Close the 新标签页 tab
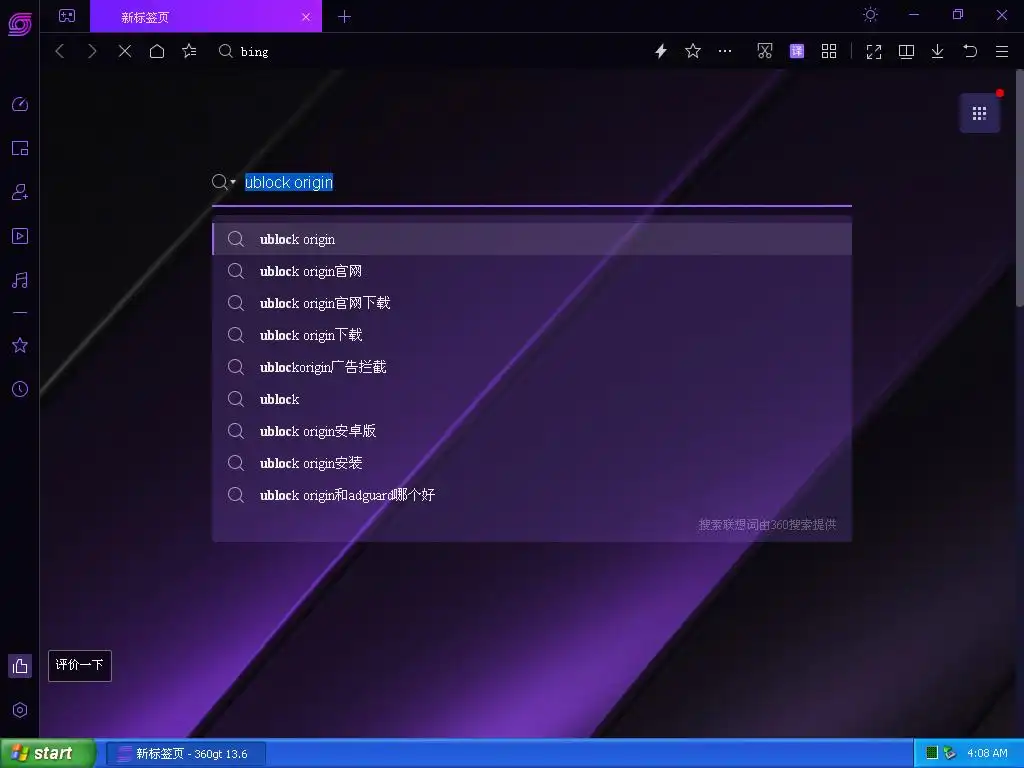1024x768 pixels. point(306,17)
